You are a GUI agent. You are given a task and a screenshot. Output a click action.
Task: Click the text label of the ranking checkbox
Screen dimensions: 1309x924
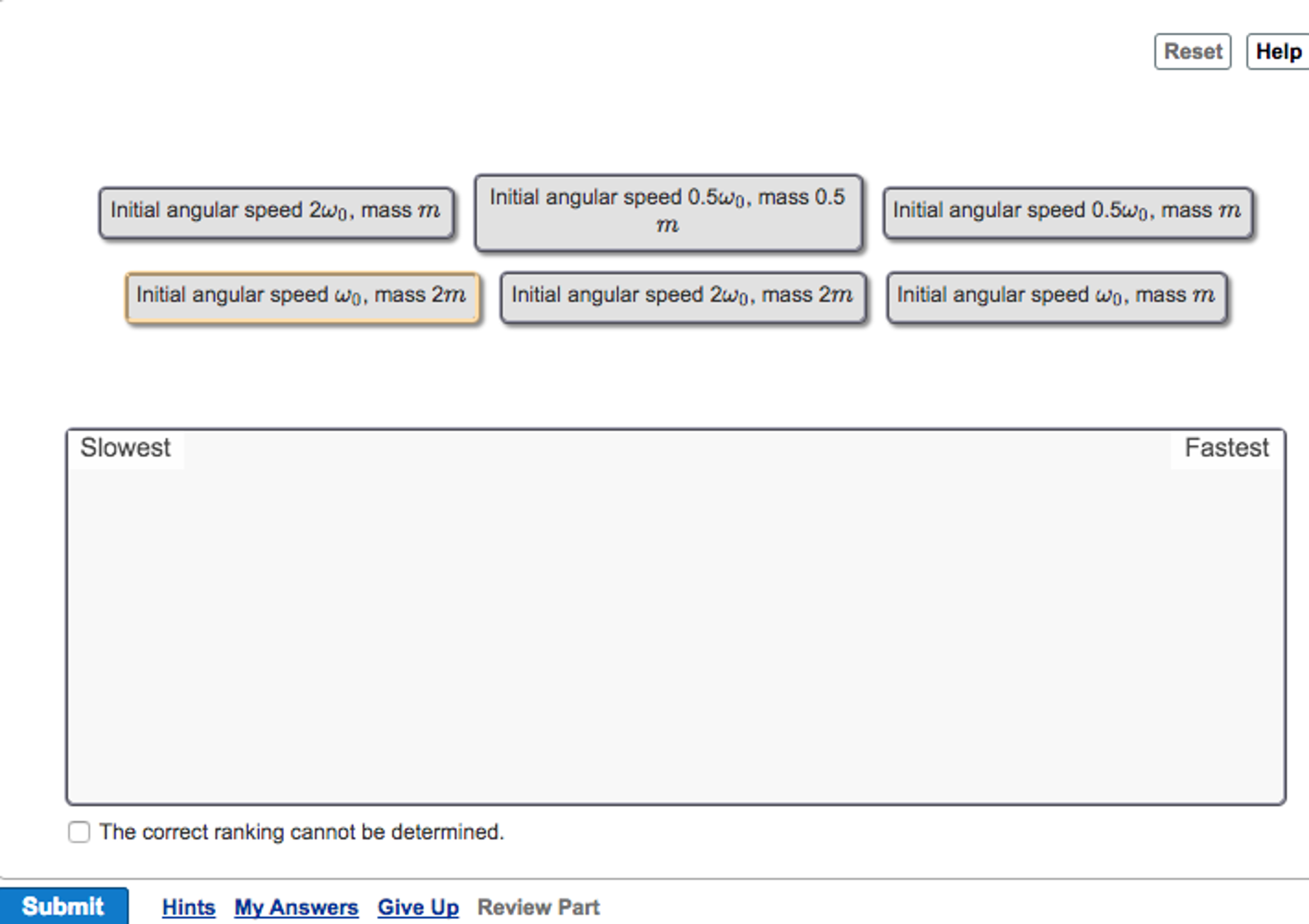click(x=301, y=832)
